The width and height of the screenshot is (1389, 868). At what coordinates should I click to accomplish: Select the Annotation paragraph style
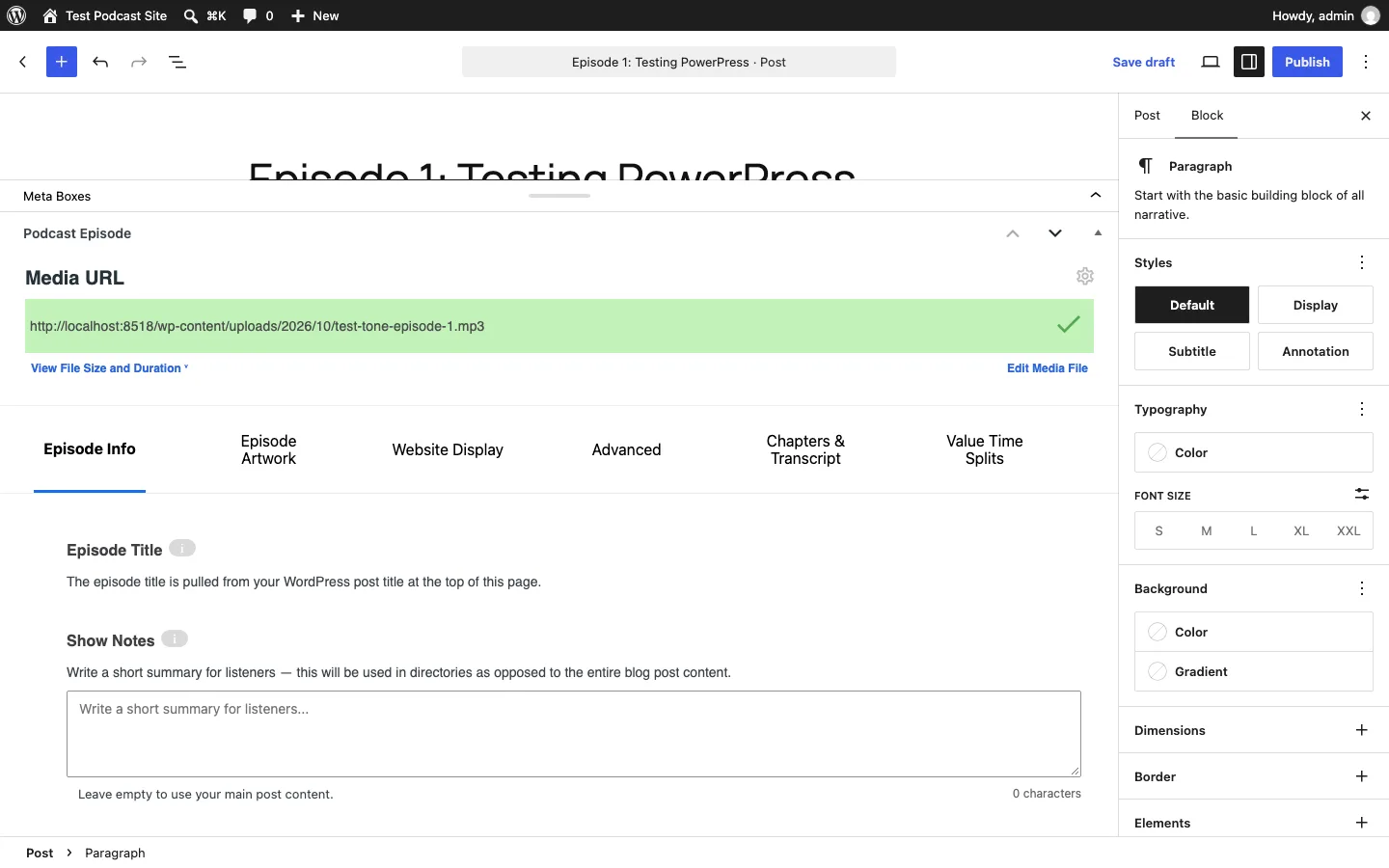click(x=1316, y=351)
